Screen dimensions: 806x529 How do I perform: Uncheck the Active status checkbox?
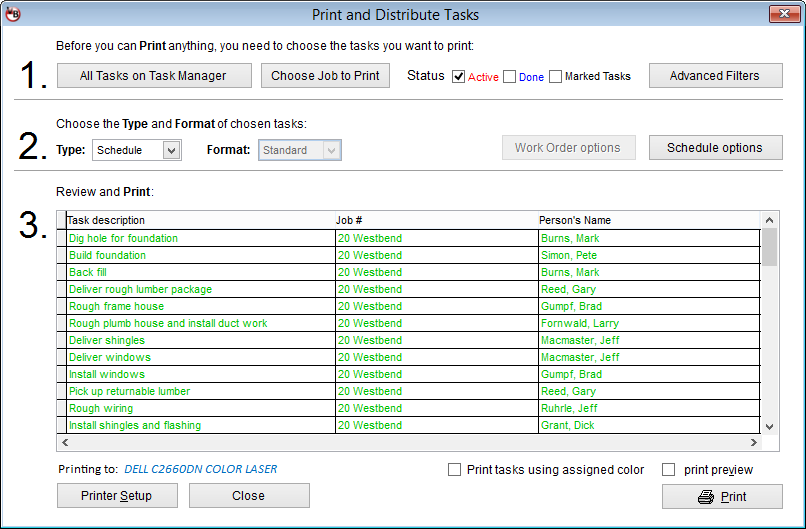click(459, 76)
